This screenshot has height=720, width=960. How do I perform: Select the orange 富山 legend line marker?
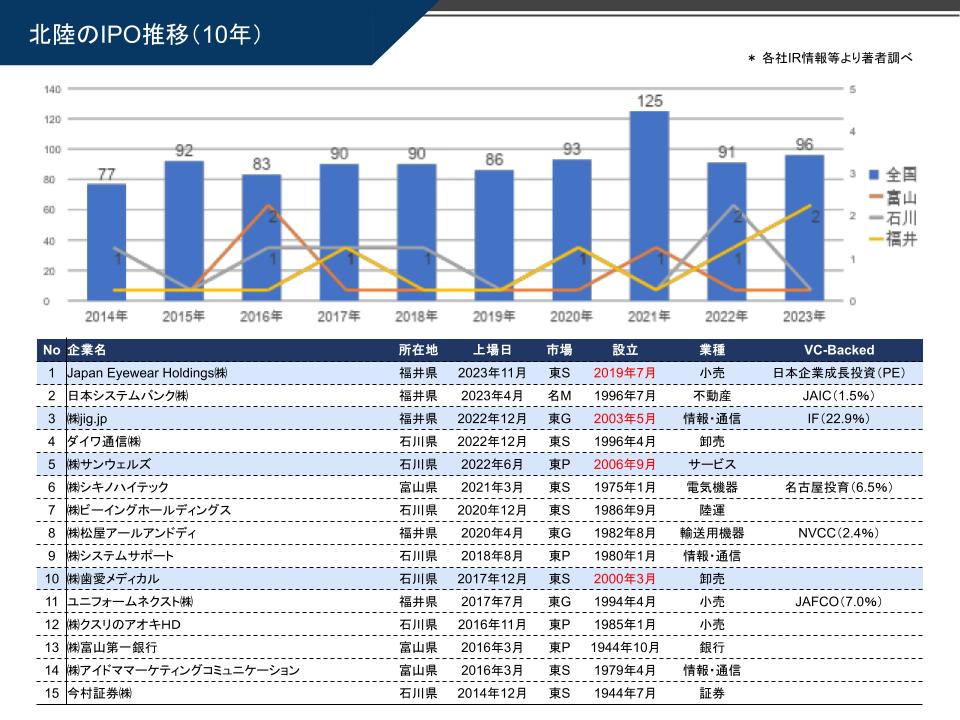876,196
